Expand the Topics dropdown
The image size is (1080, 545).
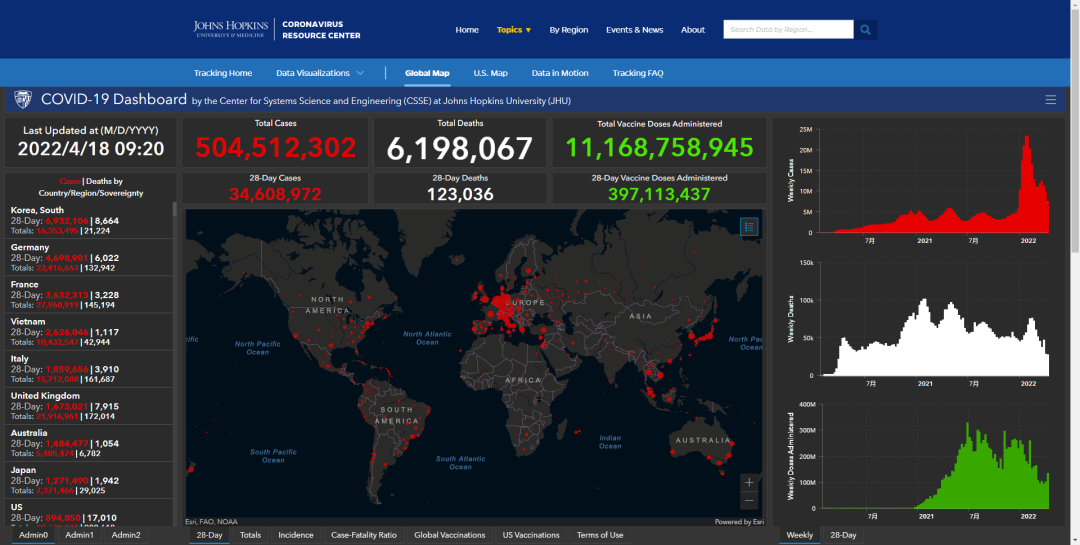(514, 30)
